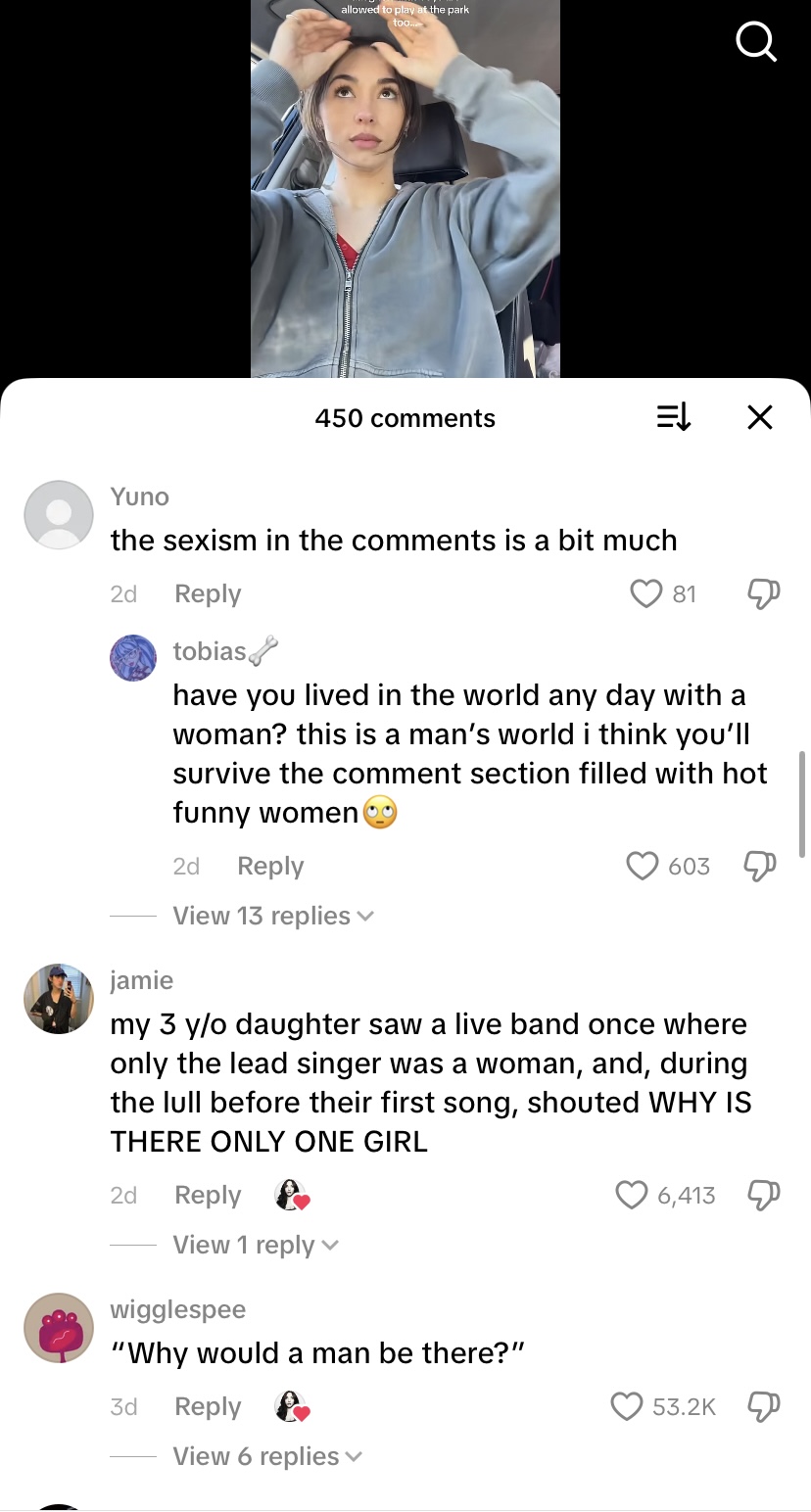Open the comment sort filter icon
Screen dimensions: 811x1512
(x=673, y=418)
